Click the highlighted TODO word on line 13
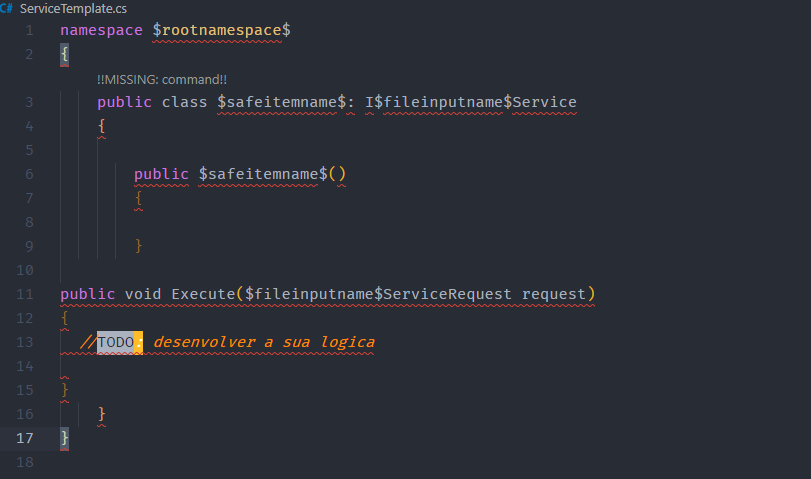The height and width of the screenshot is (479, 811). pyautogui.click(x=116, y=342)
